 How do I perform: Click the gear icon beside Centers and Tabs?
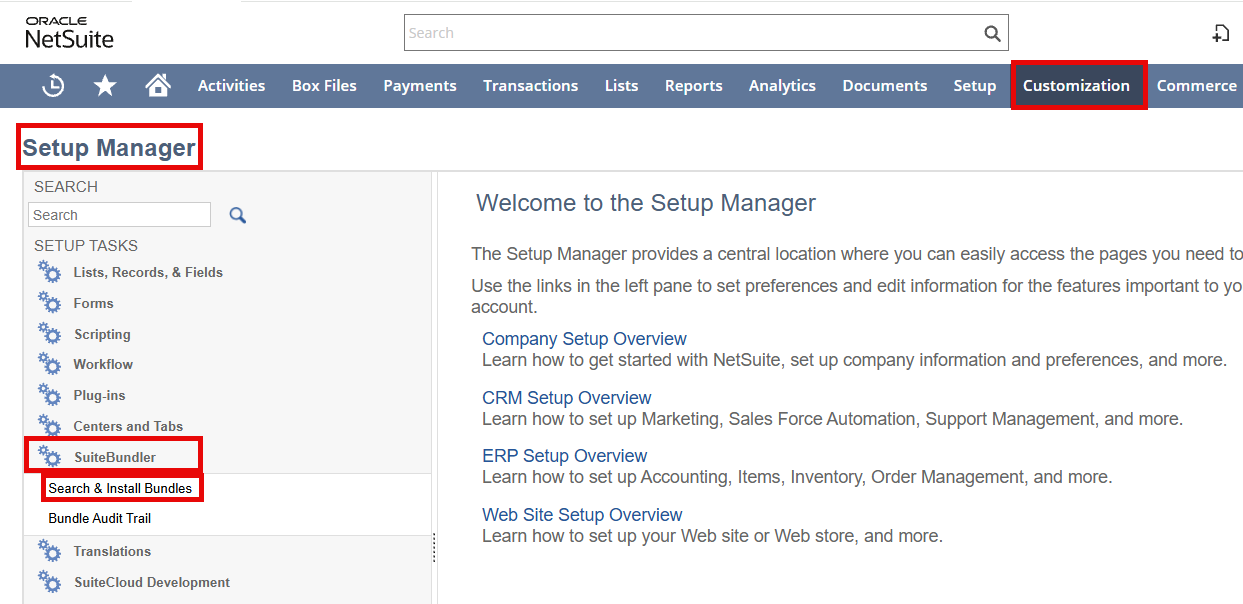[49, 426]
